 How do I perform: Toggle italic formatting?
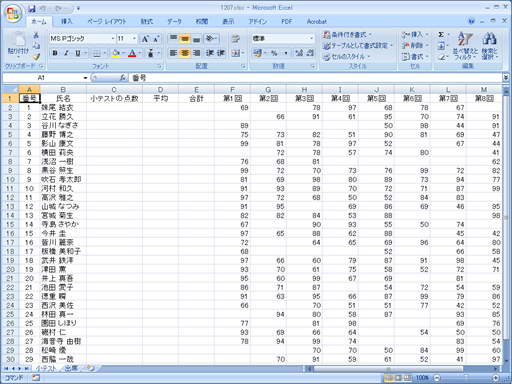(66, 53)
